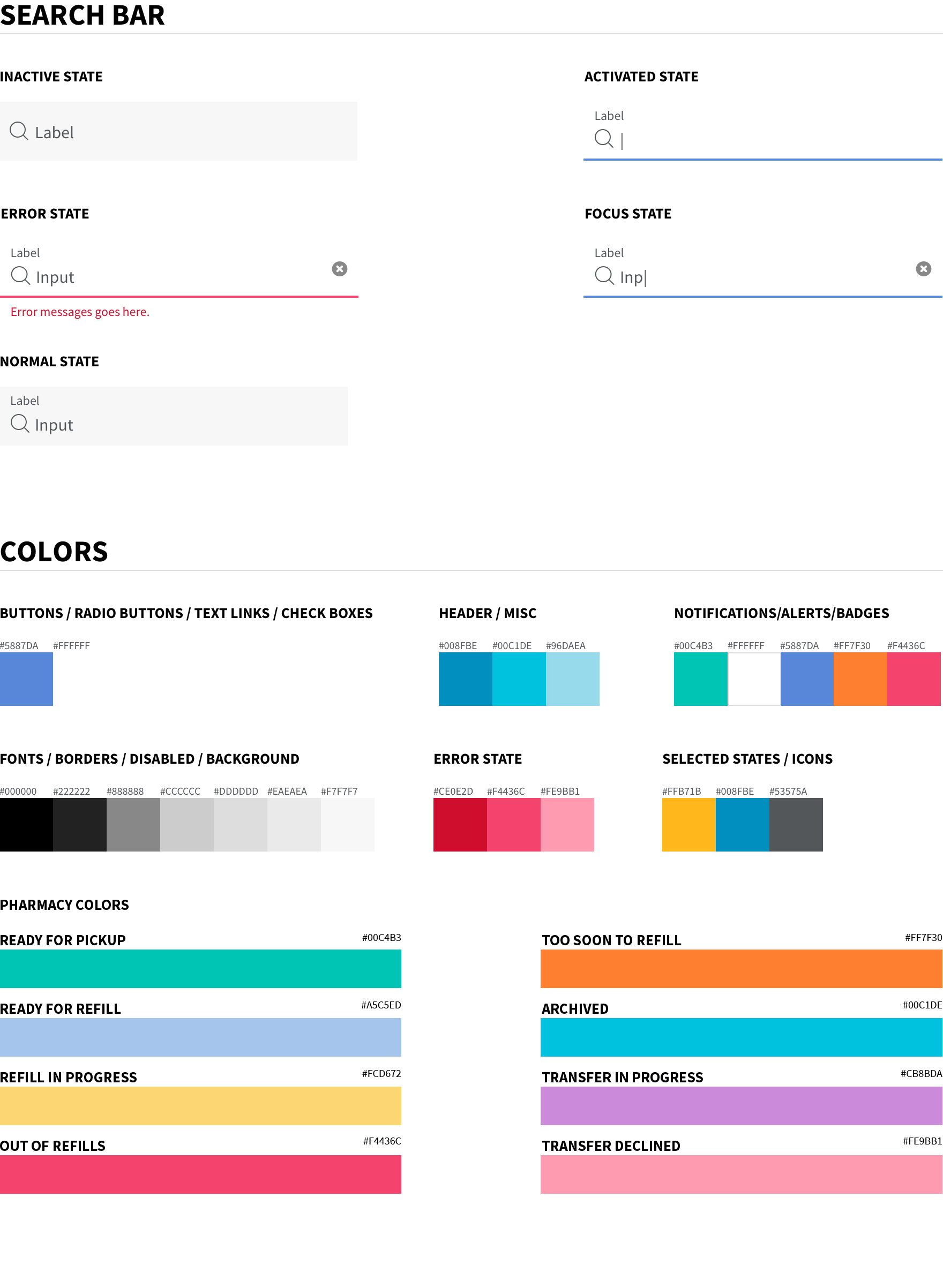Click the search icon in the Normal State field

click(20, 423)
